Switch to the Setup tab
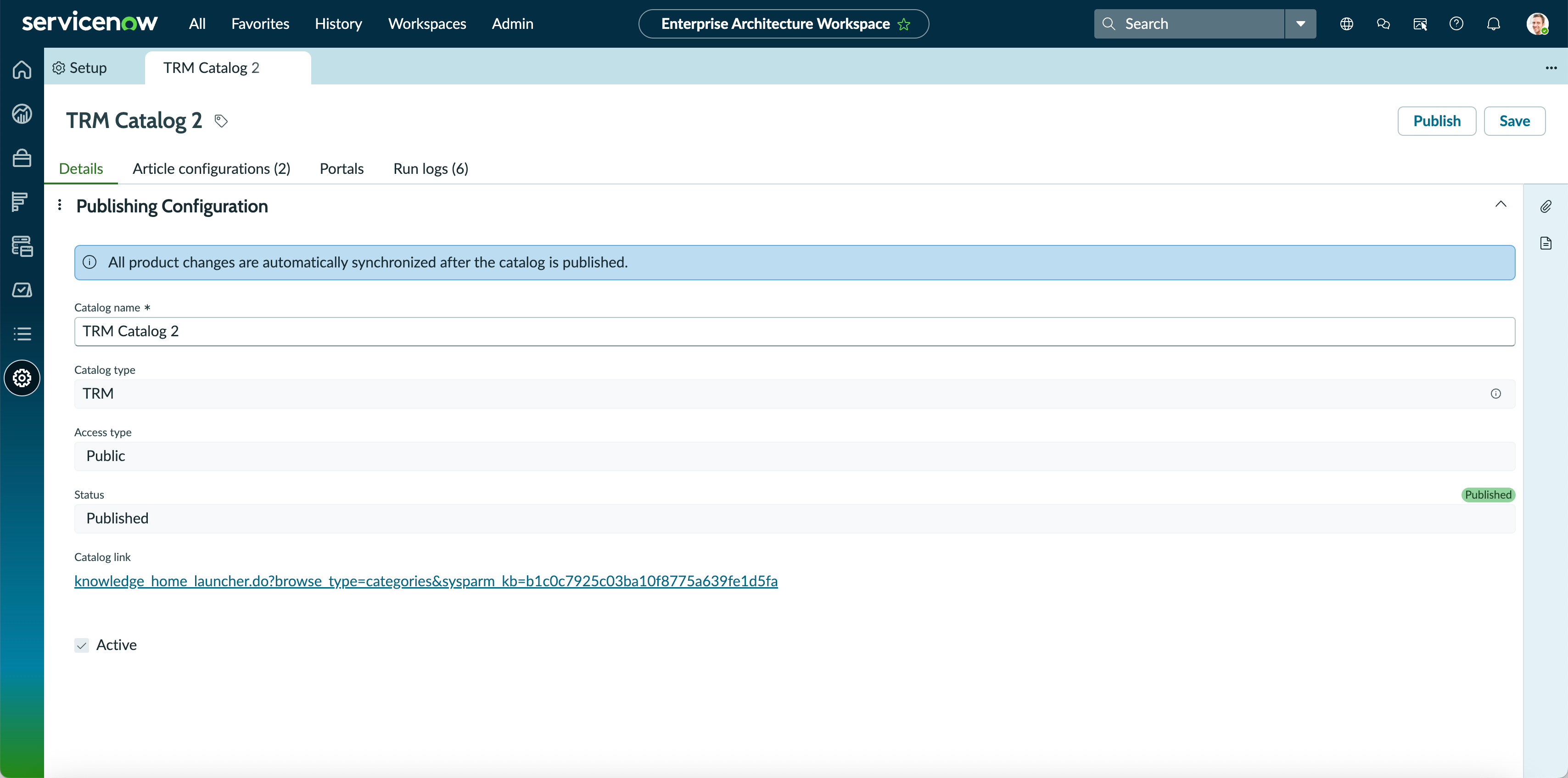 [x=80, y=67]
